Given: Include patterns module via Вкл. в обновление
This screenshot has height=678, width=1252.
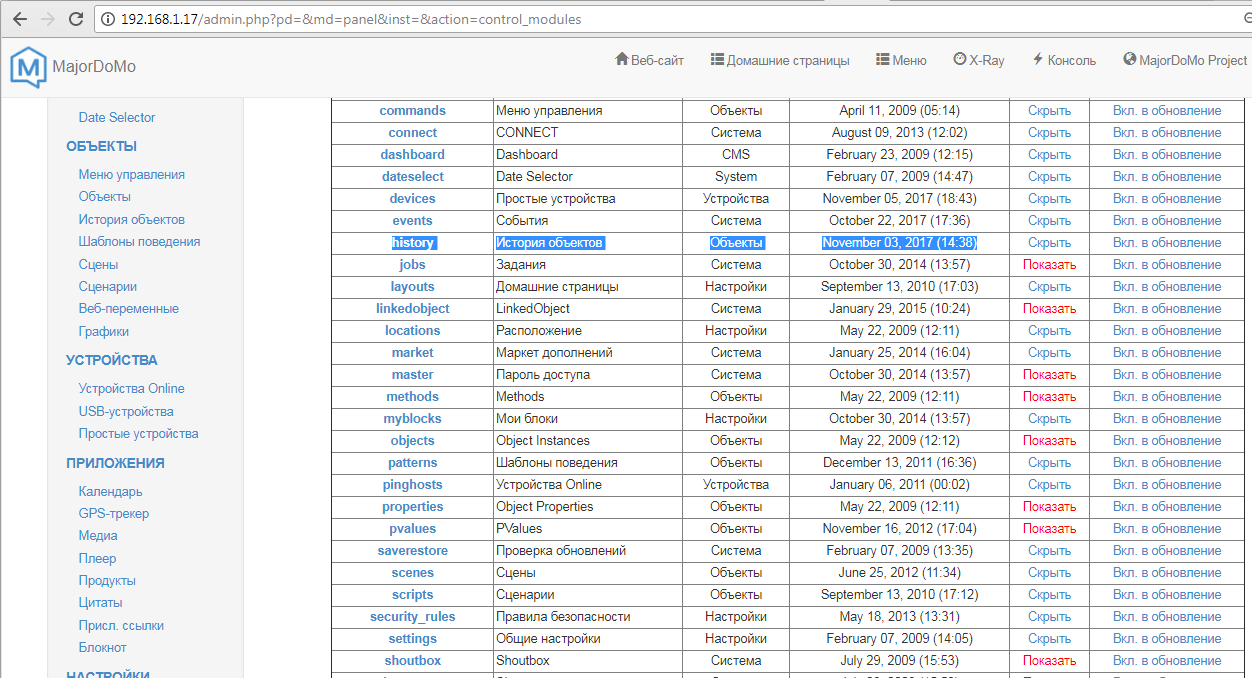Looking at the screenshot, I should tap(1167, 462).
